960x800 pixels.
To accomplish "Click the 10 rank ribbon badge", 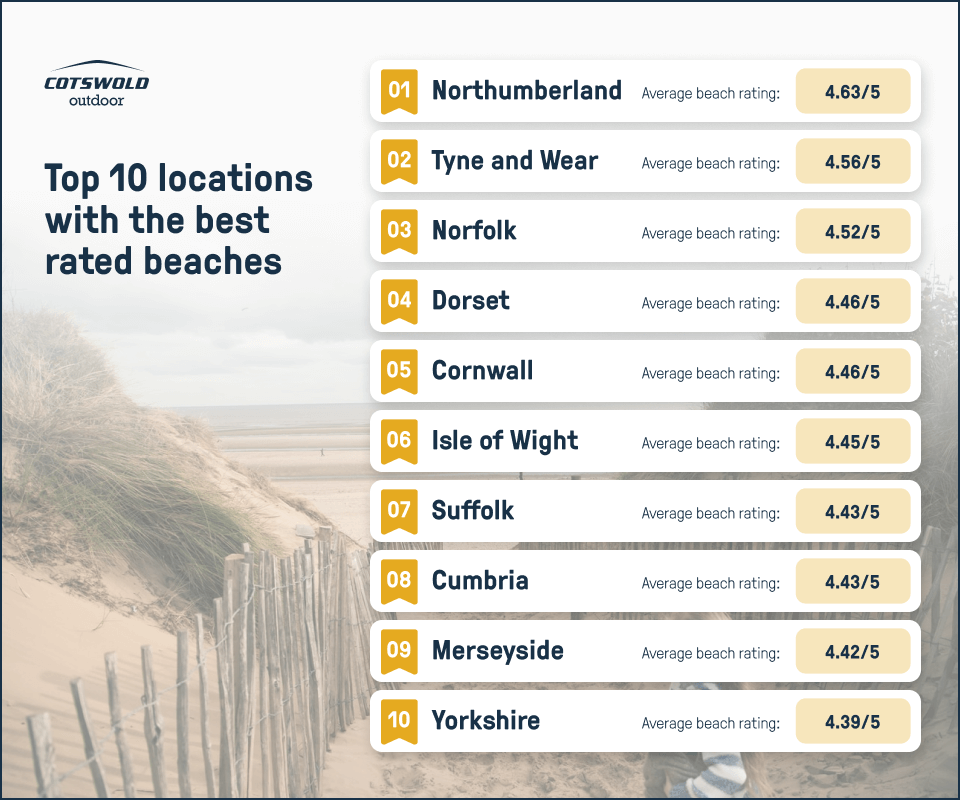I will click(399, 721).
